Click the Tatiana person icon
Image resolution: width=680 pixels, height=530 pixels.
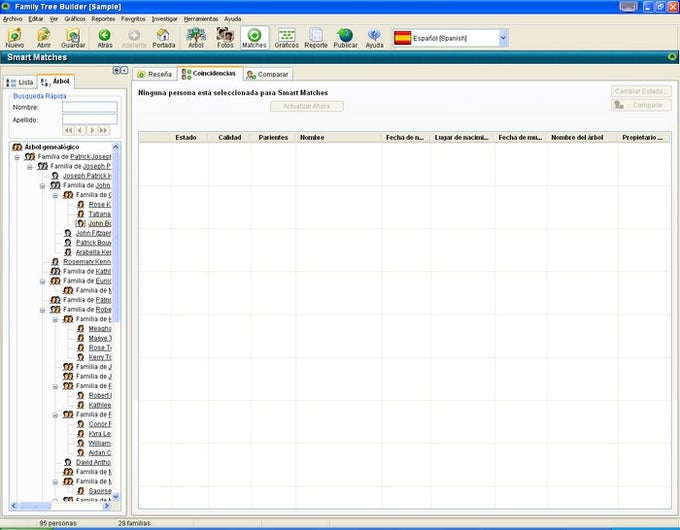pyautogui.click(x=81, y=214)
